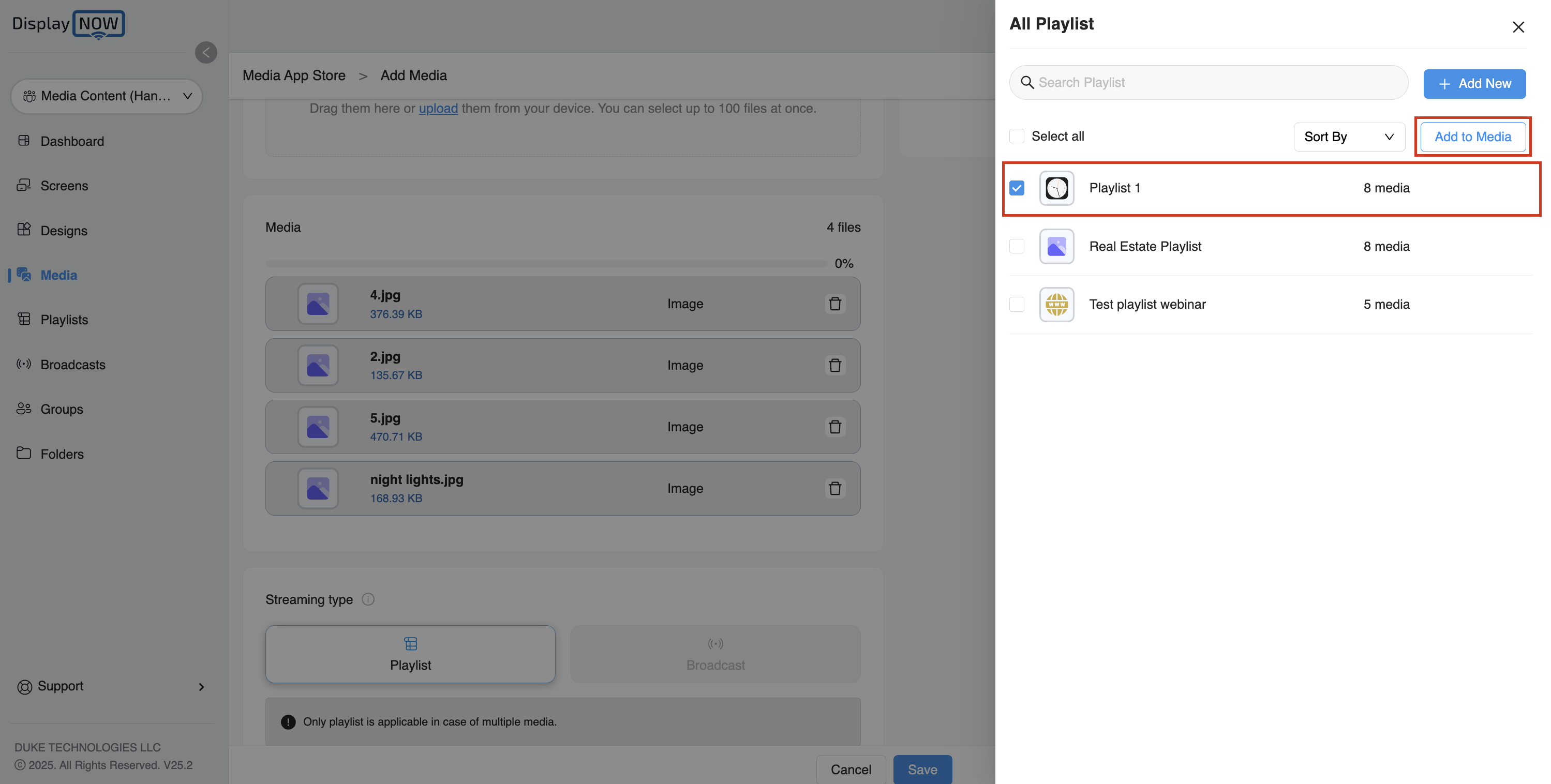Delete the 4.jpg file with trash icon
1551x784 pixels.
click(x=834, y=304)
